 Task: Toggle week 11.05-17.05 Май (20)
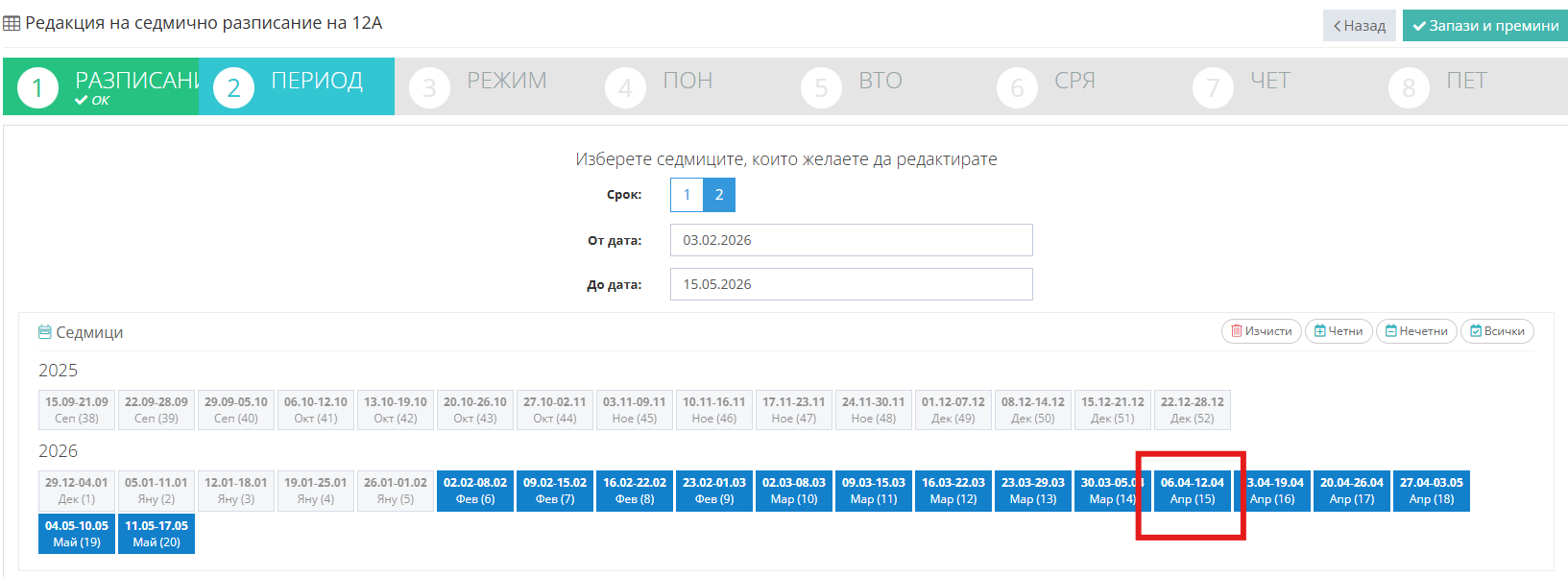(157, 534)
